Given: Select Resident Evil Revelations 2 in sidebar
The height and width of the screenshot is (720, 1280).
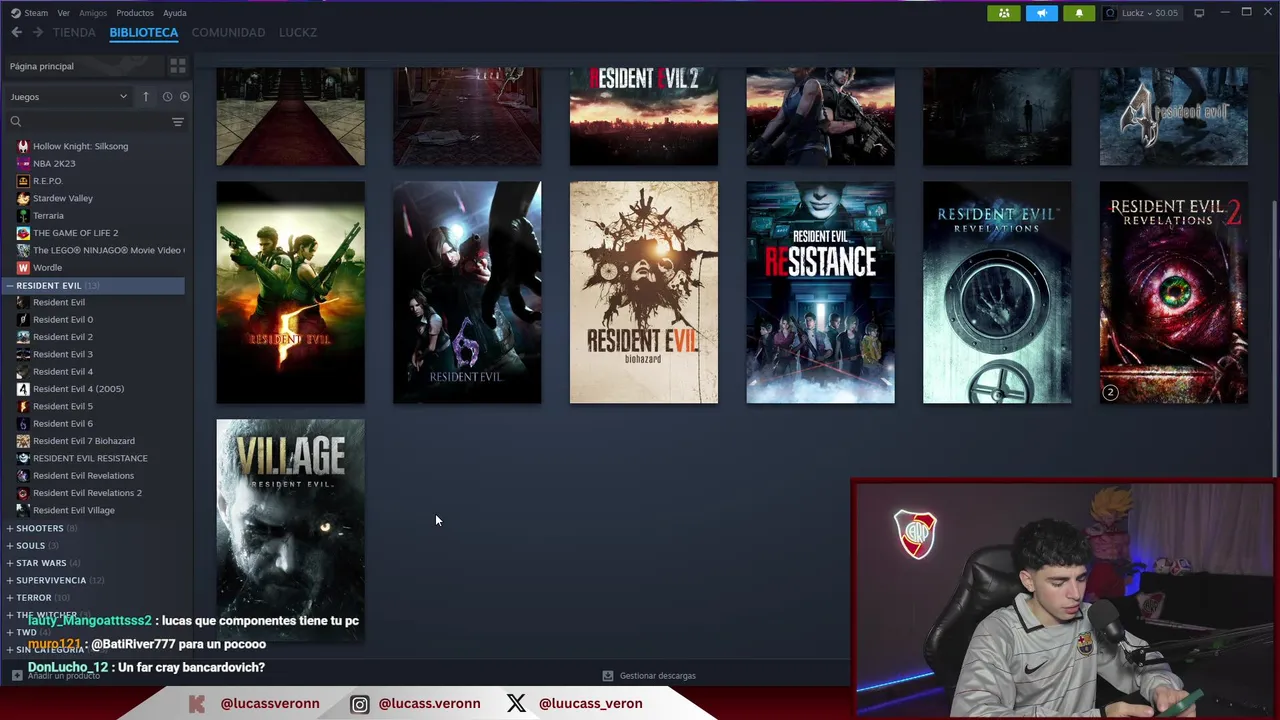Looking at the screenshot, I should 87,493.
